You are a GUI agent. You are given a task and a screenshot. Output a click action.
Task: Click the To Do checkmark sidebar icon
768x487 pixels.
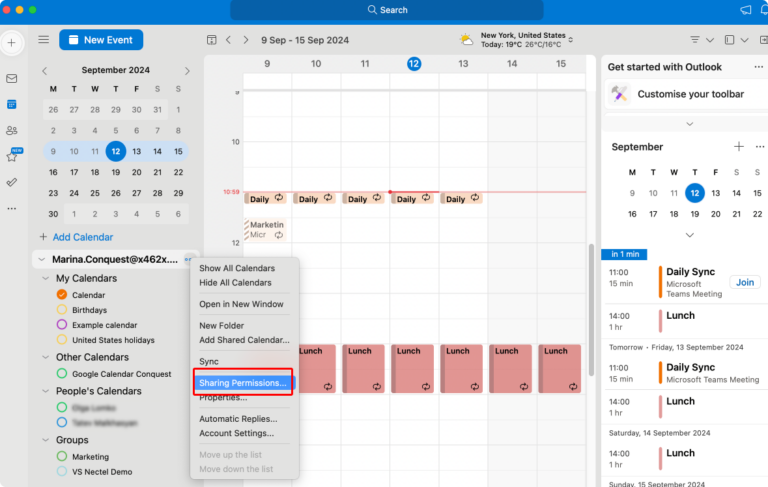12,182
